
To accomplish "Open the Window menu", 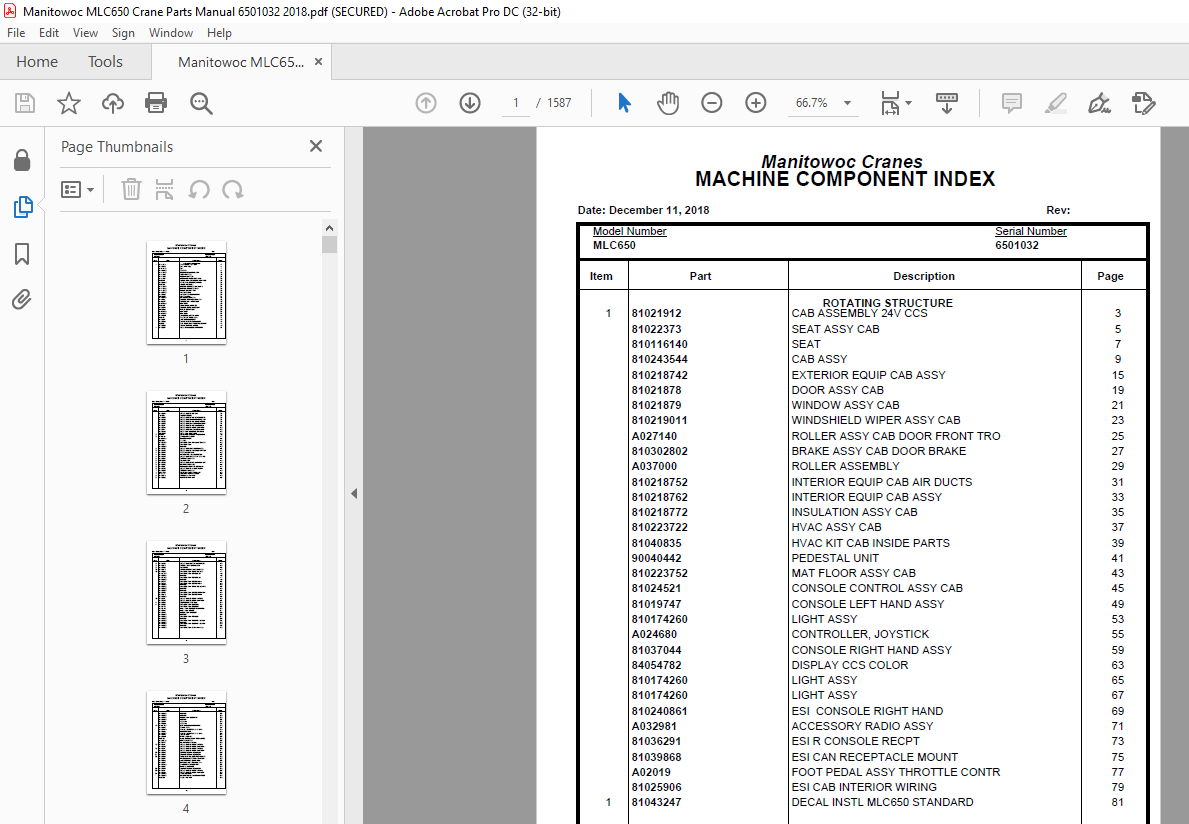I will (171, 33).
